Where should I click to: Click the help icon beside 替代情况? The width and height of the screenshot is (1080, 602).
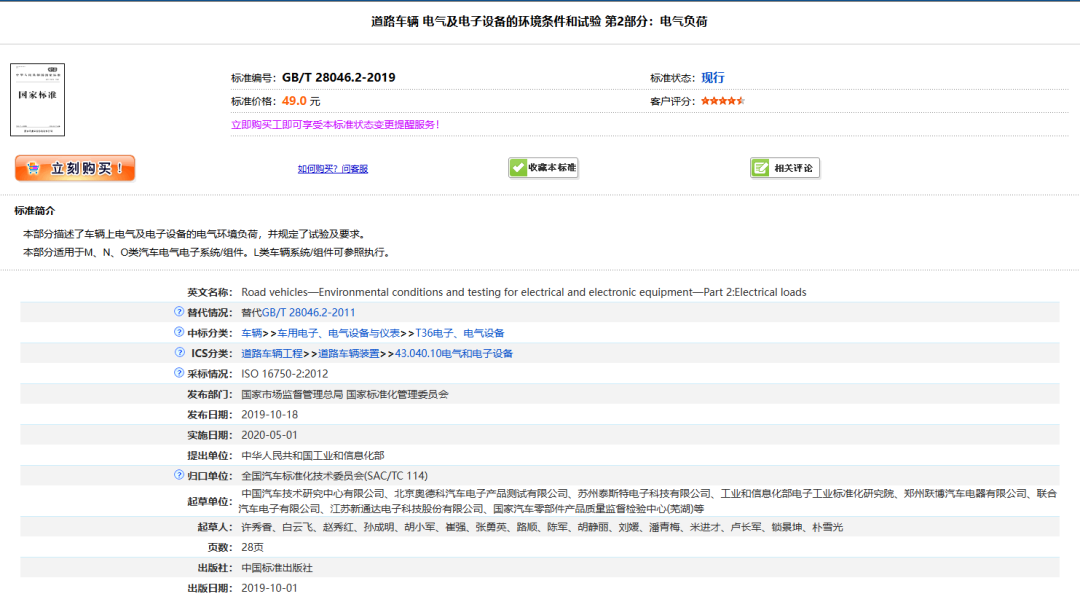(x=180, y=312)
